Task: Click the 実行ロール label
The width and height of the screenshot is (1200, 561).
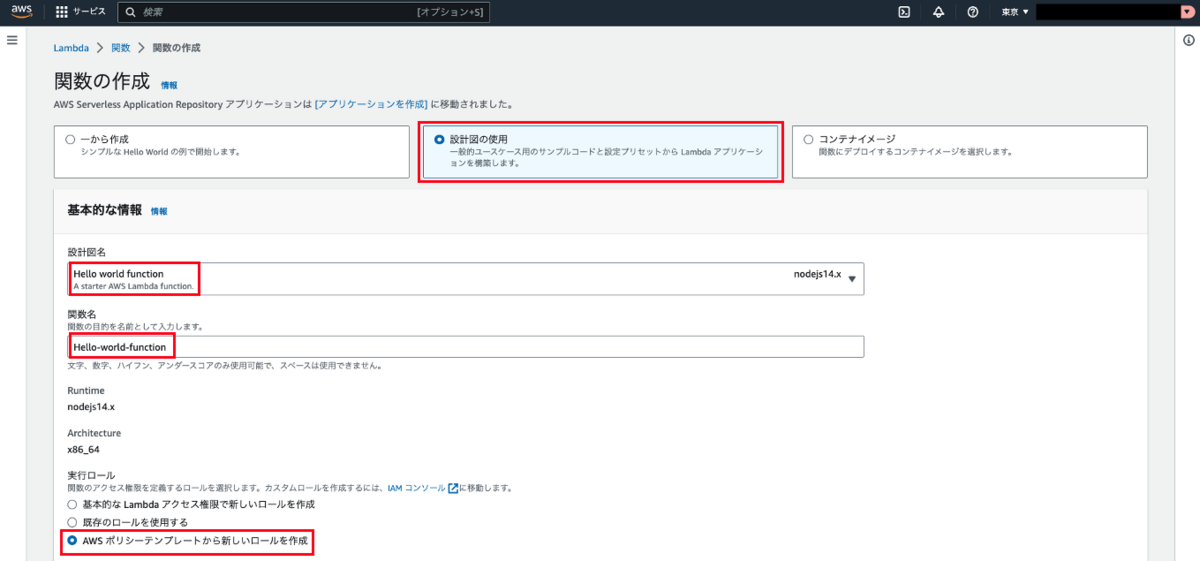Action: [x=91, y=475]
